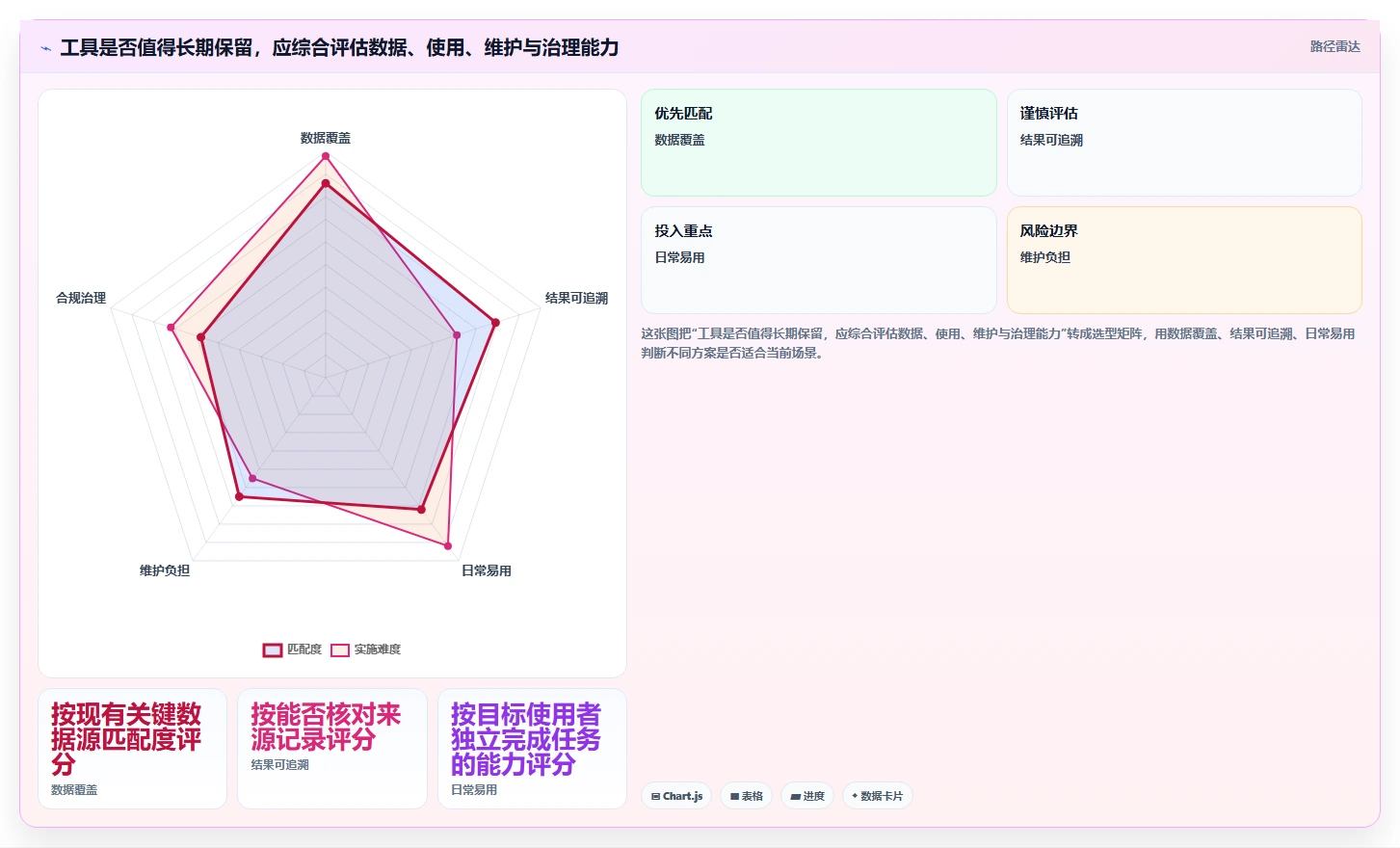Click the 合规治理 axis label on the radar

[81, 298]
